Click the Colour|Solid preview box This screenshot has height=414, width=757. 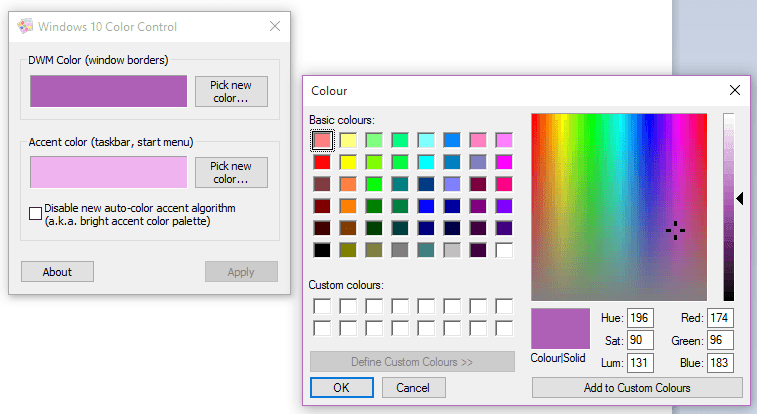[x=561, y=329]
